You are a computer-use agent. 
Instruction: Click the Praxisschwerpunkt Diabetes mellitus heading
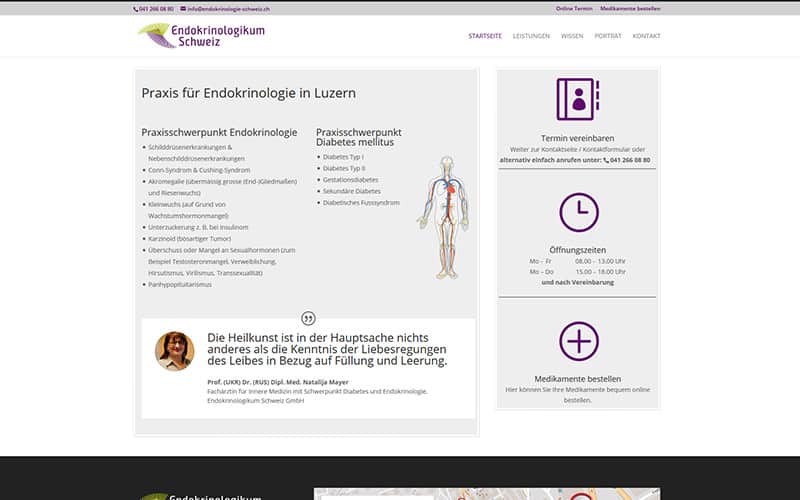pos(359,137)
